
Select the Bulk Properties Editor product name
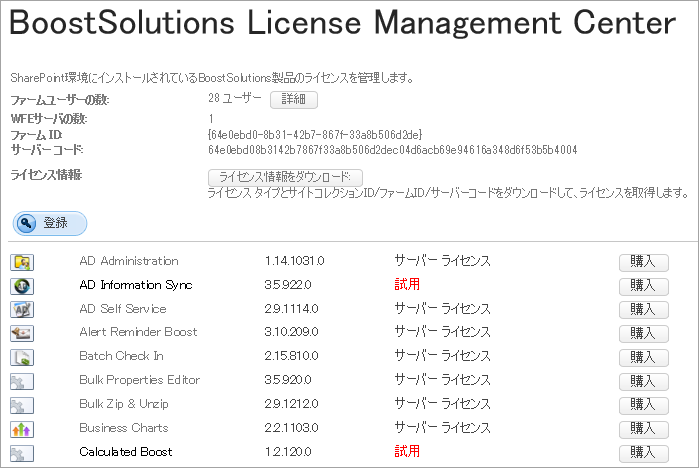coord(140,380)
